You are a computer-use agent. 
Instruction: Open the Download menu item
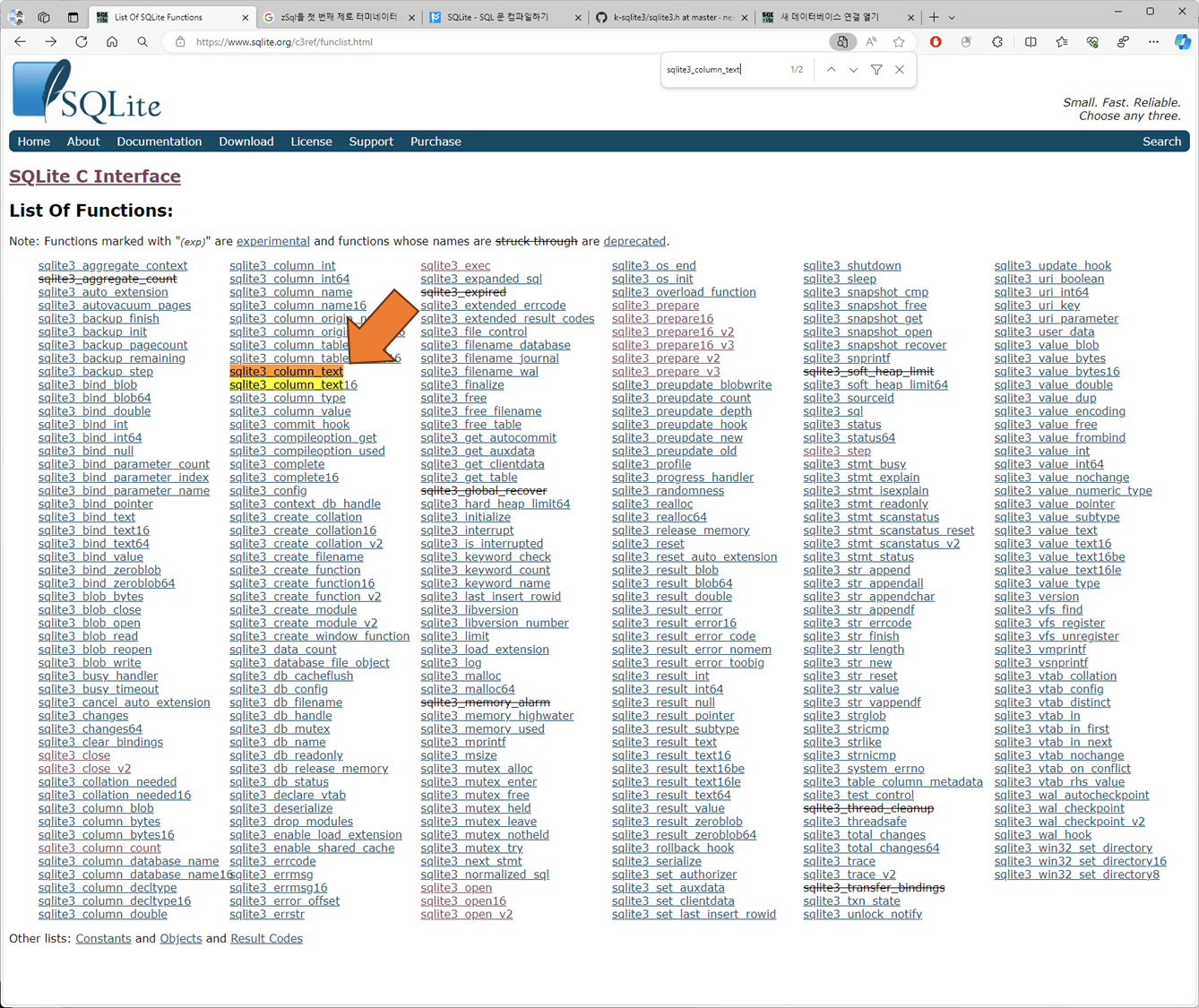coord(246,142)
